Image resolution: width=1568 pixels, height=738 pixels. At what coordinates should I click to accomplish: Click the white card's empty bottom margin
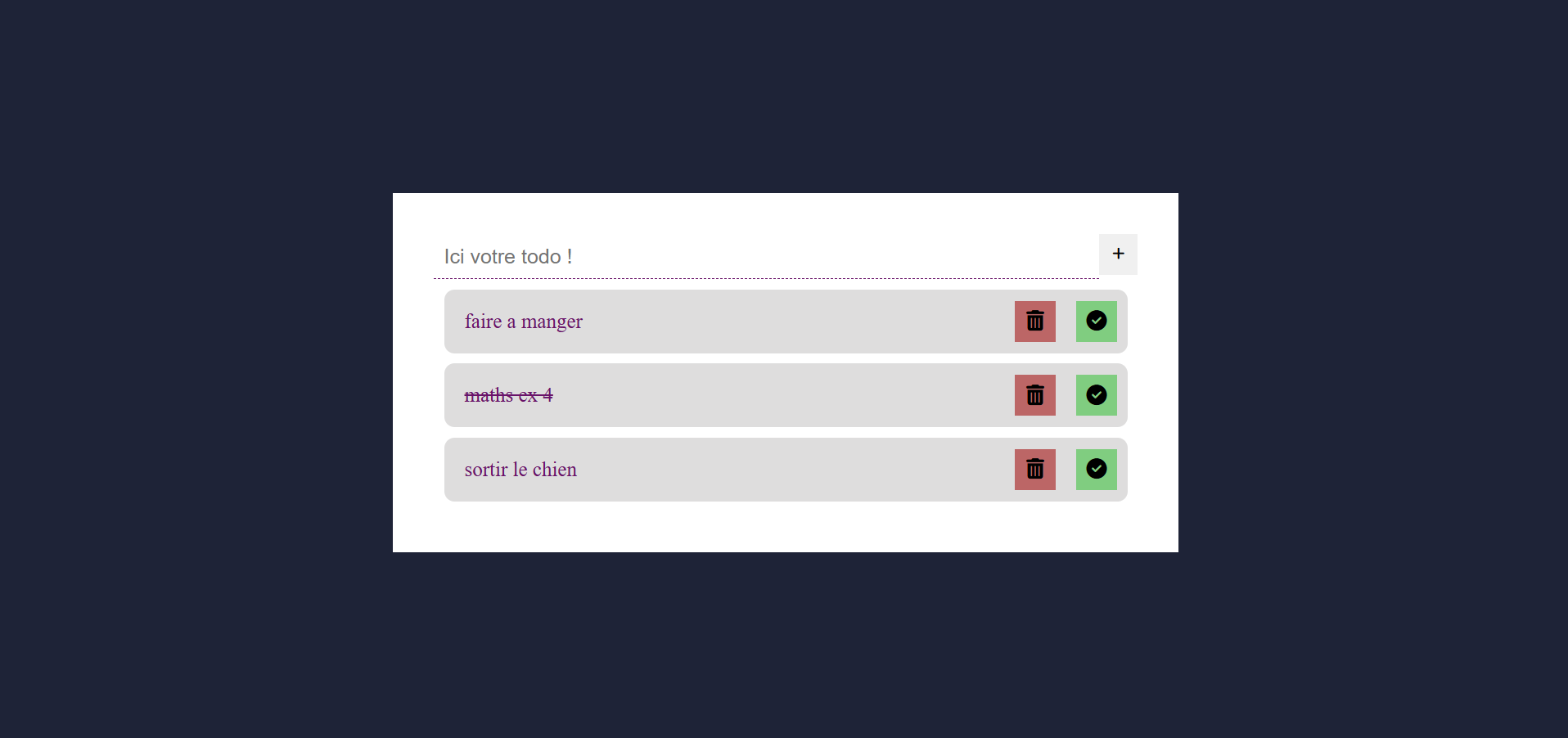pyautogui.click(x=786, y=527)
